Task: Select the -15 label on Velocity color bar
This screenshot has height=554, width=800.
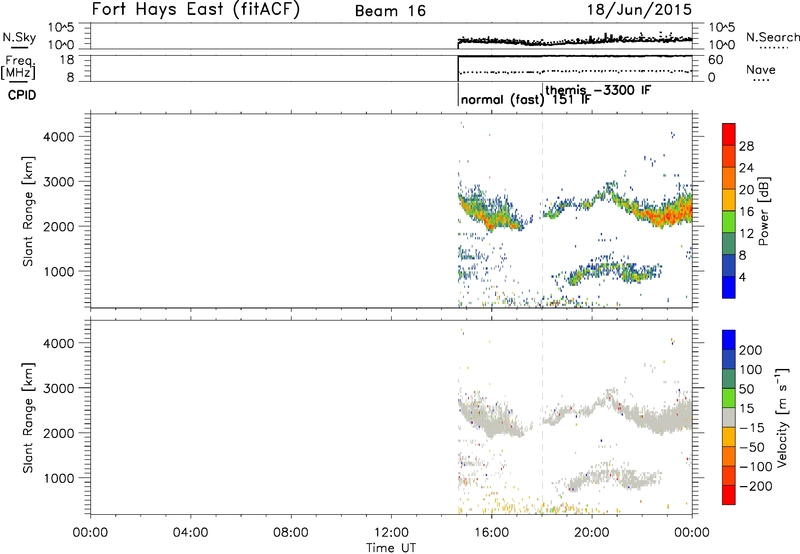Action: 751,427
